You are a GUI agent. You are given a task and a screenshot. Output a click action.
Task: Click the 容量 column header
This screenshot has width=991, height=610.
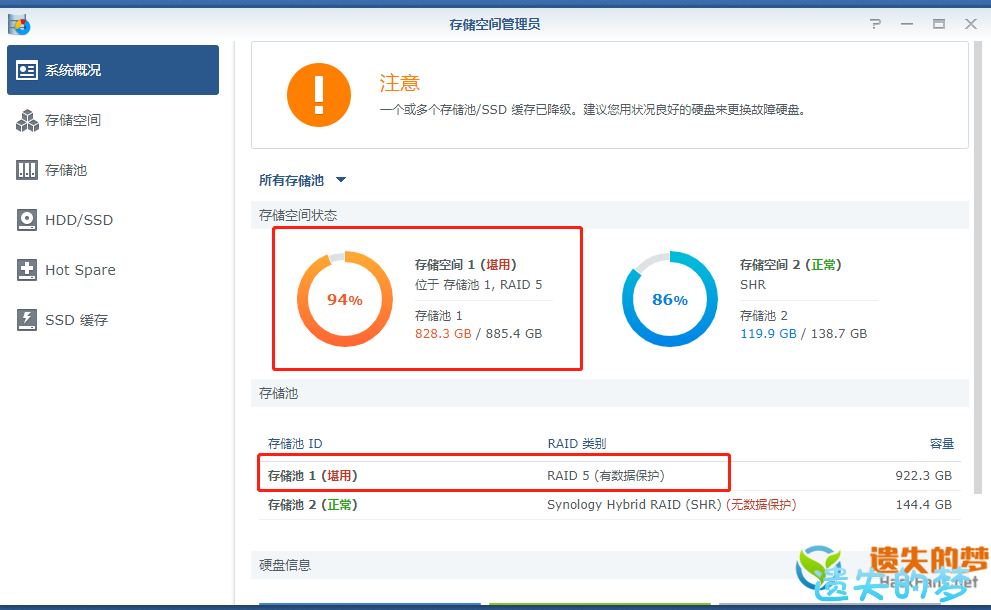click(x=941, y=444)
